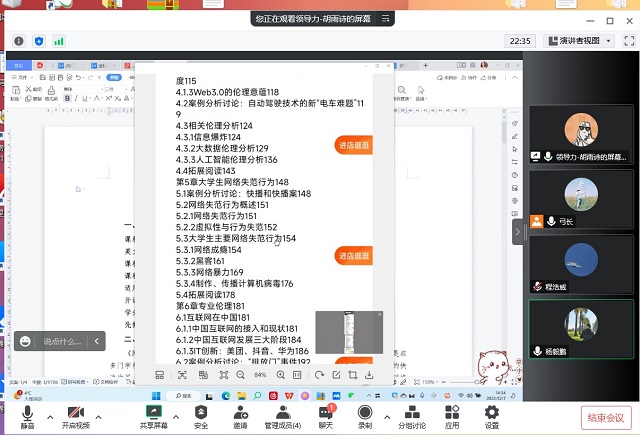This screenshot has height=435, width=640.
Task: Click the WPS format painter brush
Action: [51, 93]
